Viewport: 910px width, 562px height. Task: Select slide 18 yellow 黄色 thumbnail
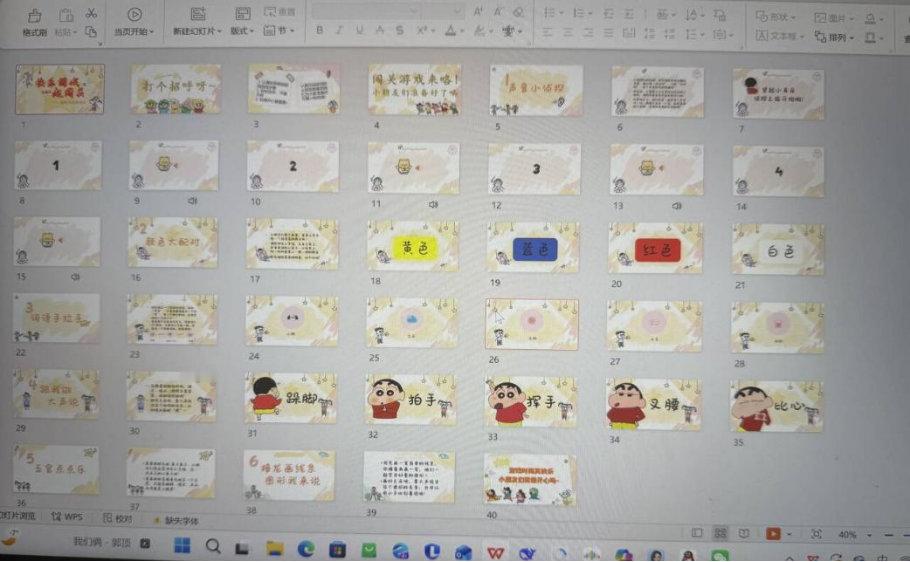point(413,246)
